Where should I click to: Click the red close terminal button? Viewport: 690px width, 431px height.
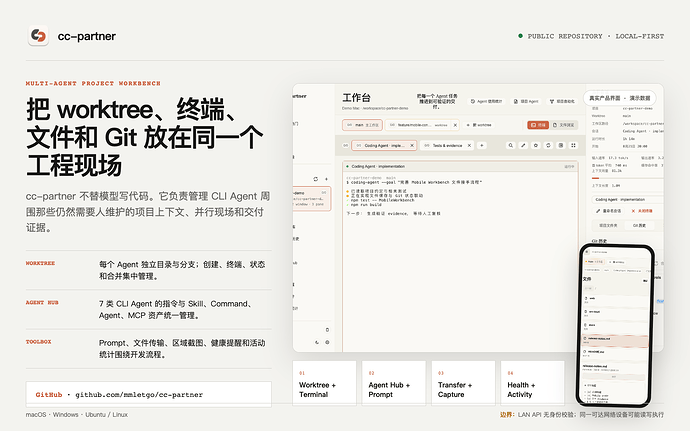pos(642,211)
